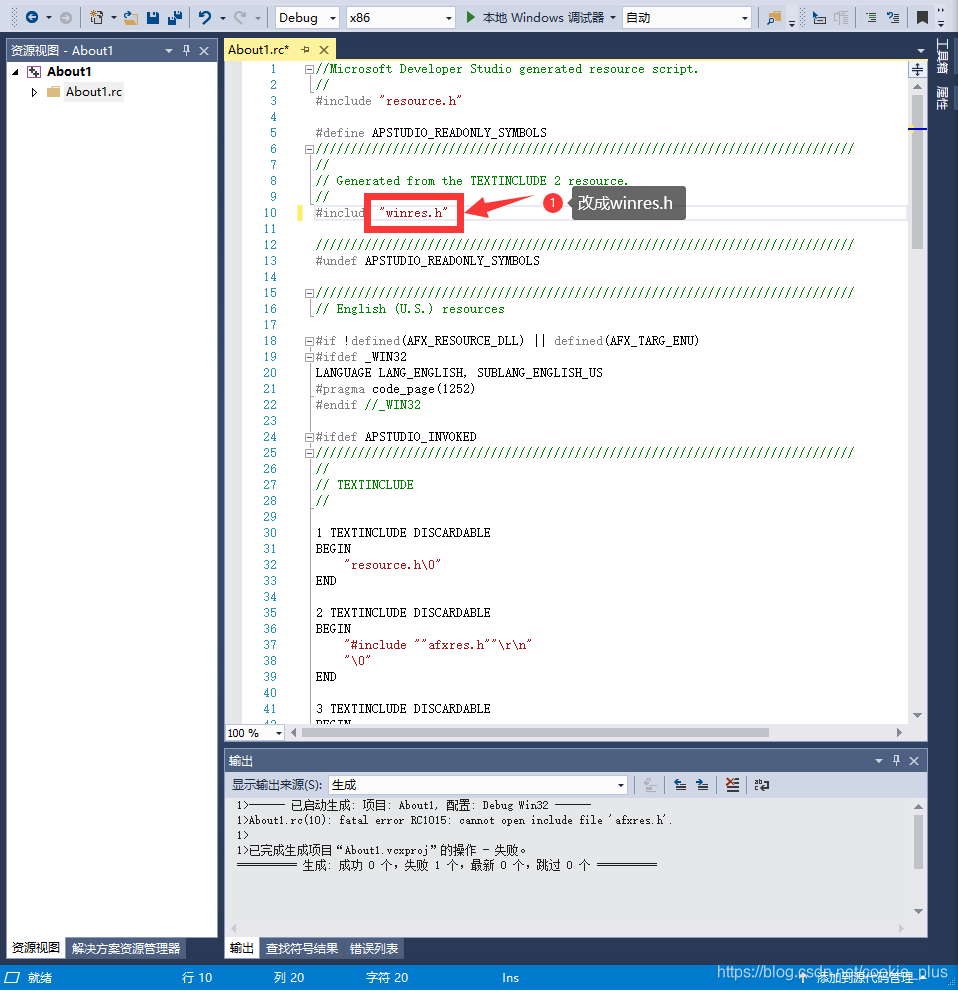Switch to the About1.rc* editor tab

(258, 49)
